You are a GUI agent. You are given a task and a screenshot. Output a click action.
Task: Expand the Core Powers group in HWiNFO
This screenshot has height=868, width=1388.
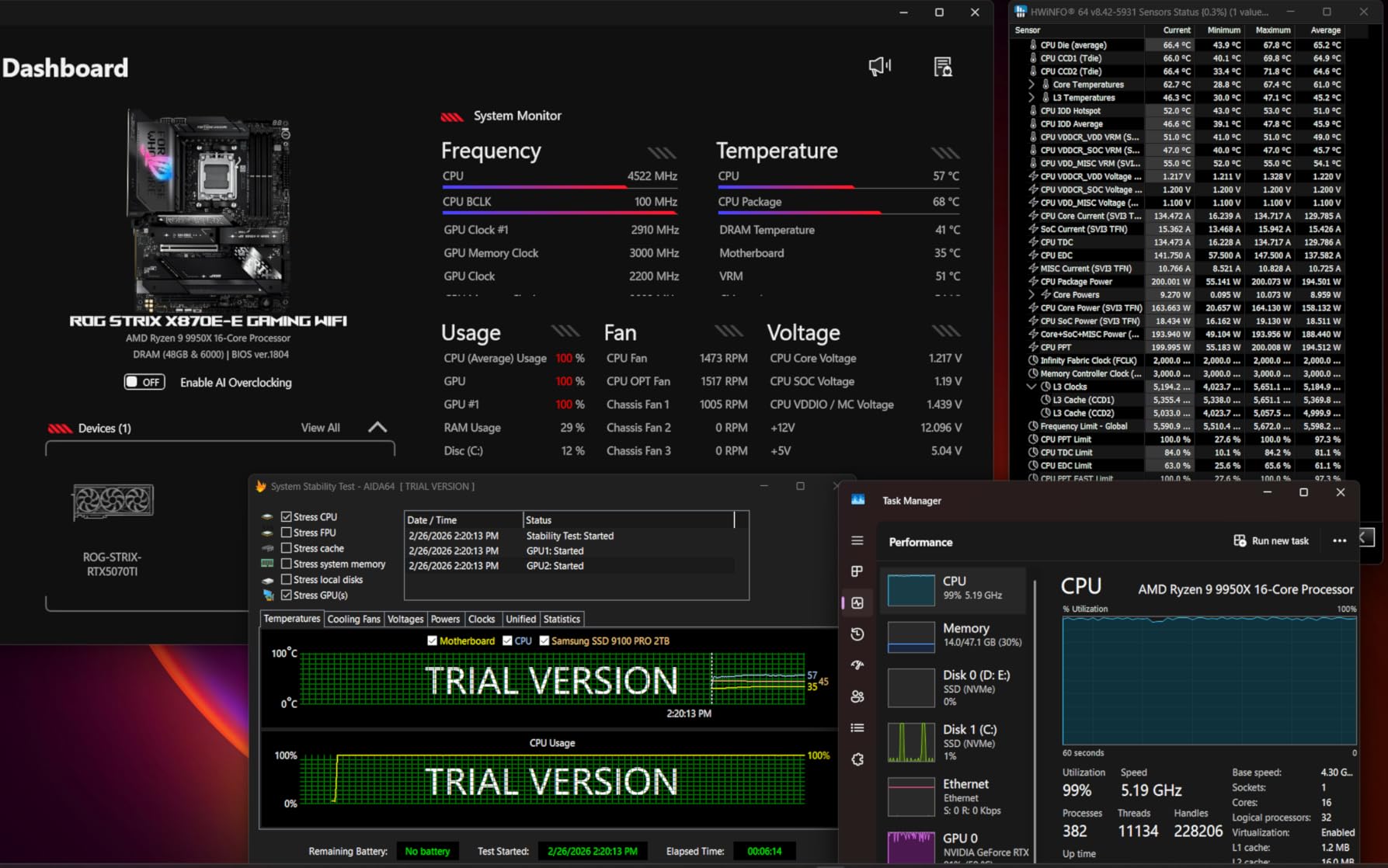click(x=1031, y=295)
